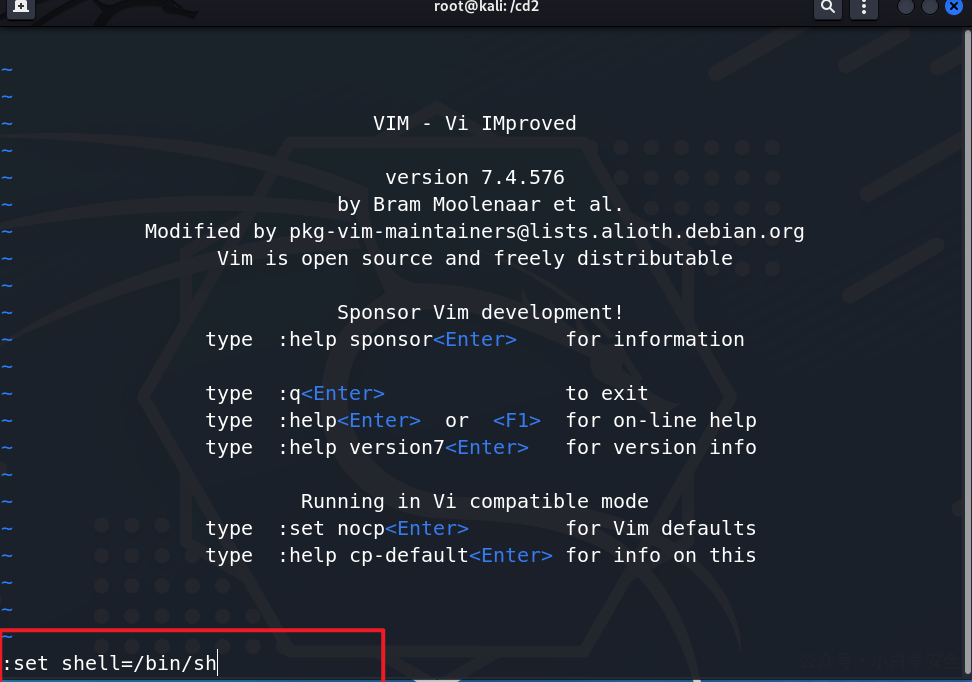Open a new terminal tab icon

tap(21, 7)
